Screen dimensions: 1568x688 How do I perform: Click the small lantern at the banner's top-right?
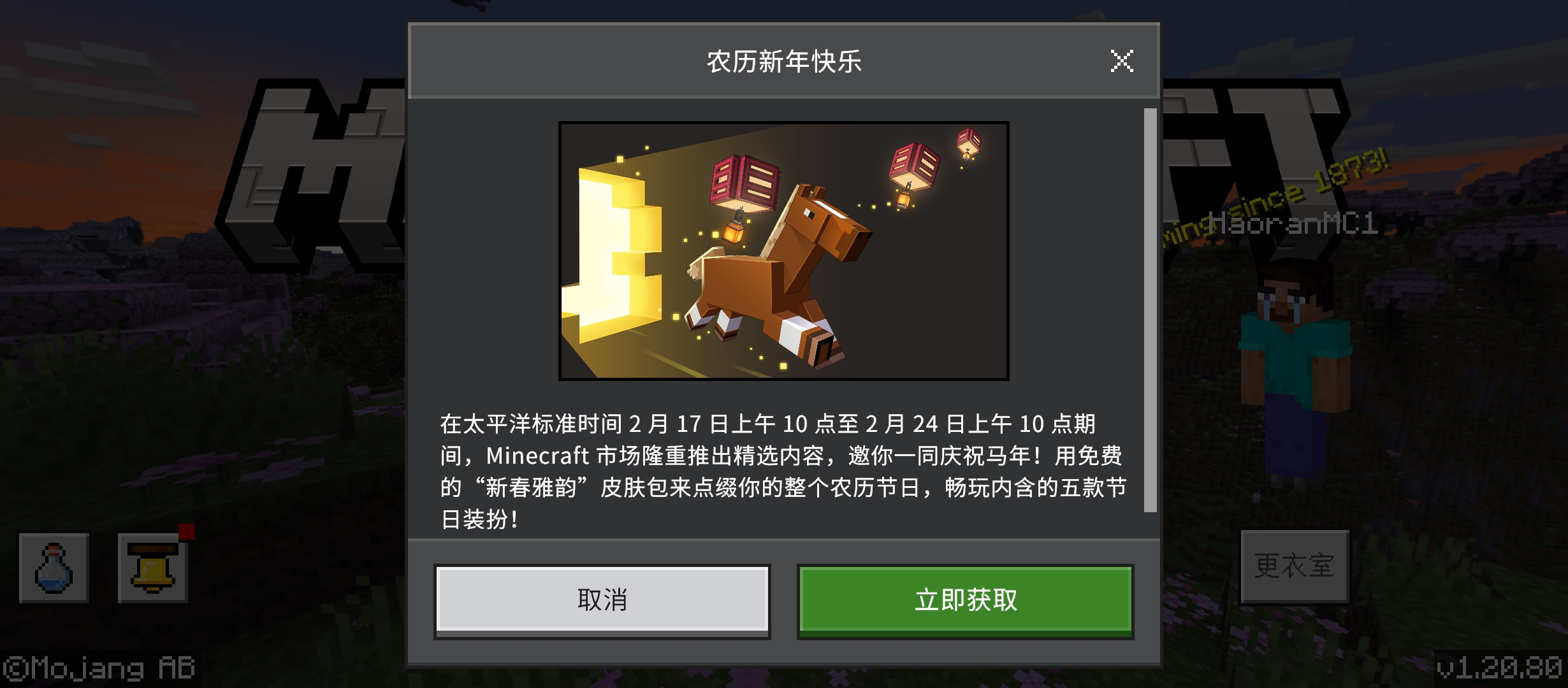[x=968, y=143]
